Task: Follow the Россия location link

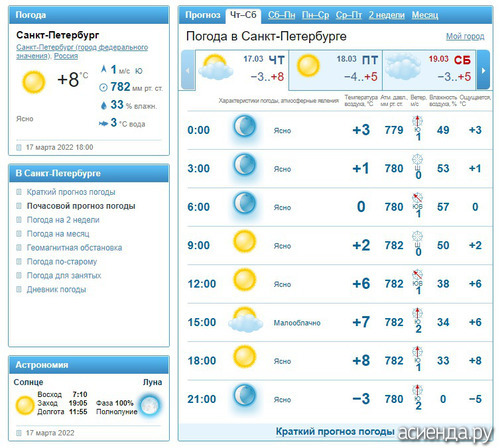Action: point(66,56)
